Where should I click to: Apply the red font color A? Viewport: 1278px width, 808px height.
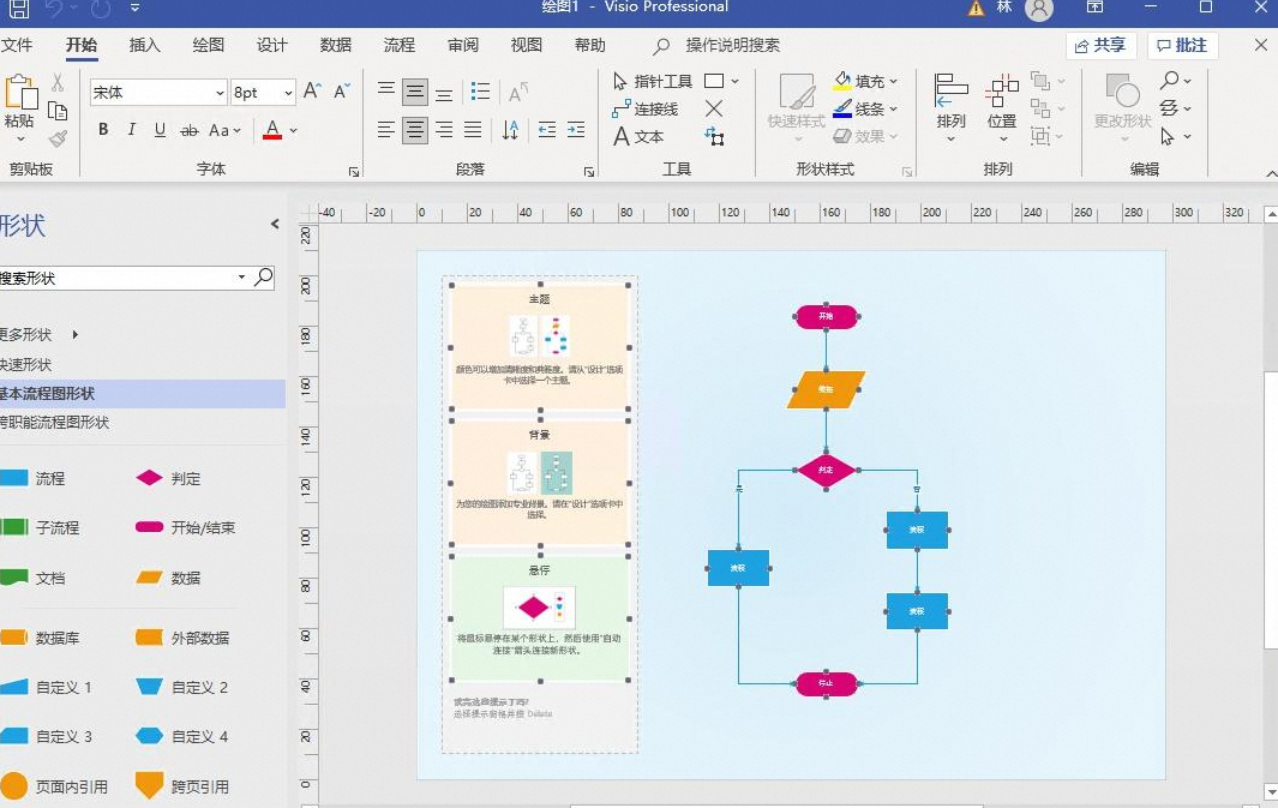point(272,130)
